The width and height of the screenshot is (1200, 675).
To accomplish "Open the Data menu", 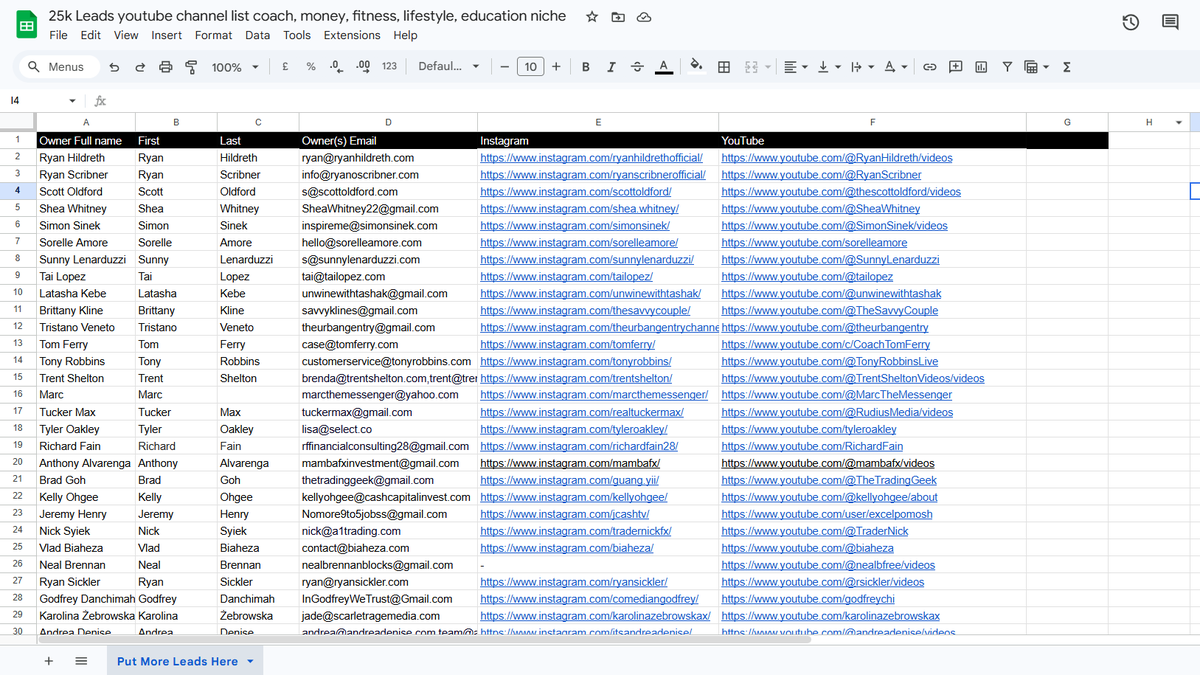I will point(257,35).
